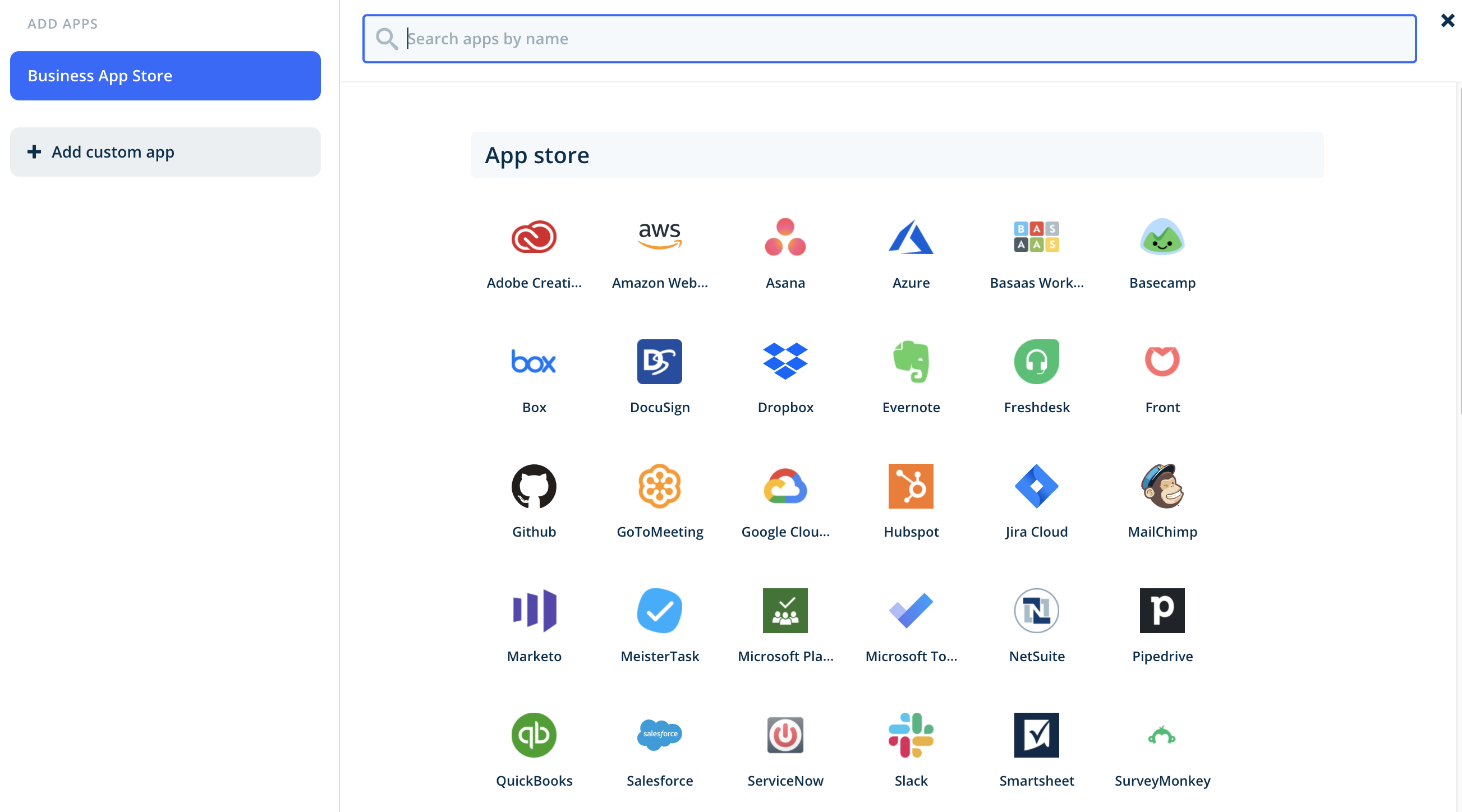1462x812 pixels.
Task: Click the "Amazon Web..." label
Action: pos(660,283)
